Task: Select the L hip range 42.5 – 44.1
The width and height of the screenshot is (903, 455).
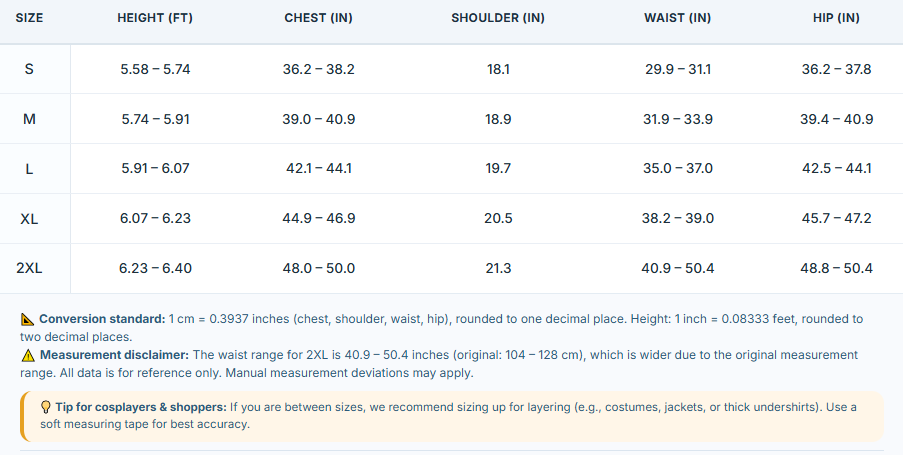Action: point(836,169)
